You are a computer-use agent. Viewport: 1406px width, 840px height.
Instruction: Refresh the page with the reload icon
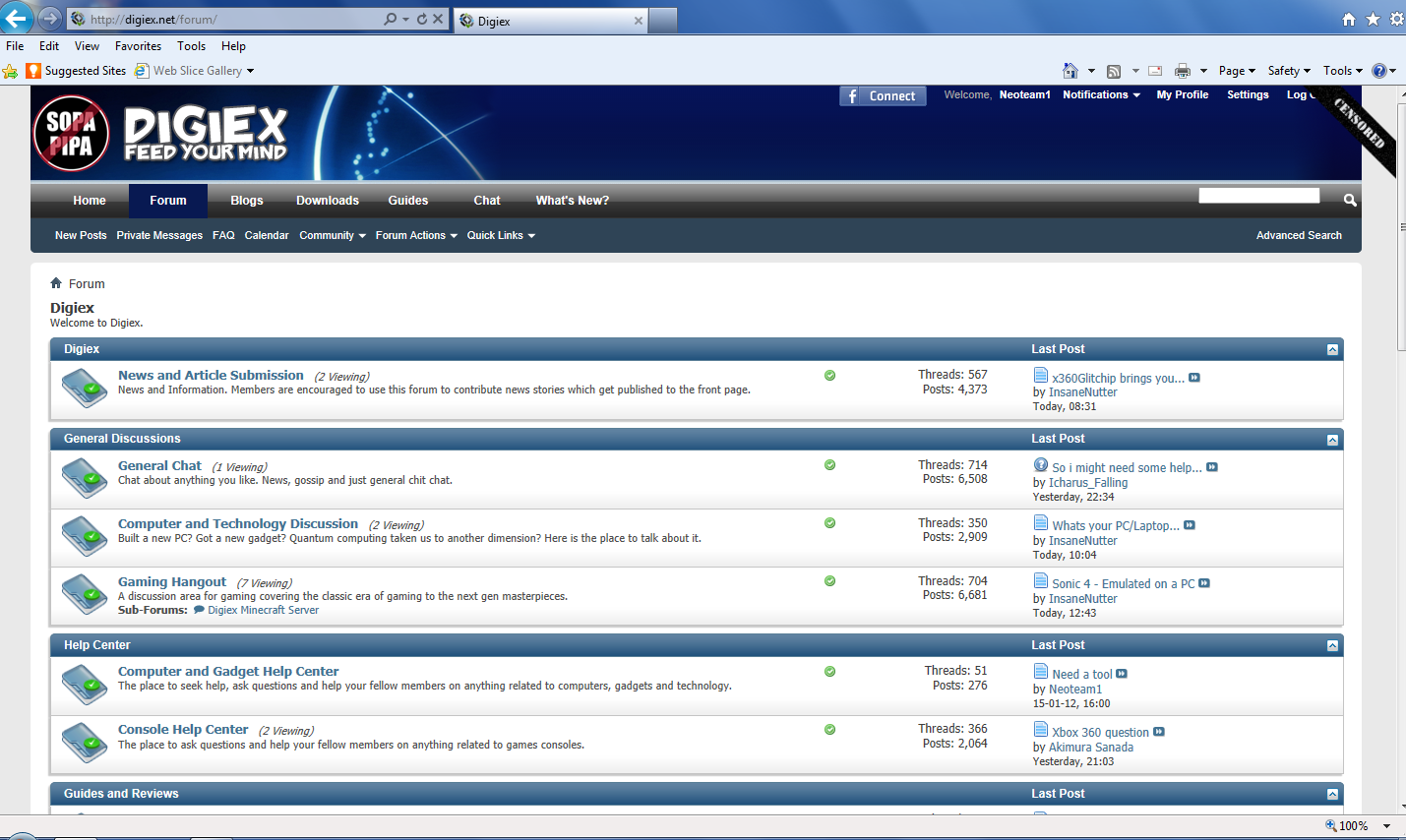[422, 19]
